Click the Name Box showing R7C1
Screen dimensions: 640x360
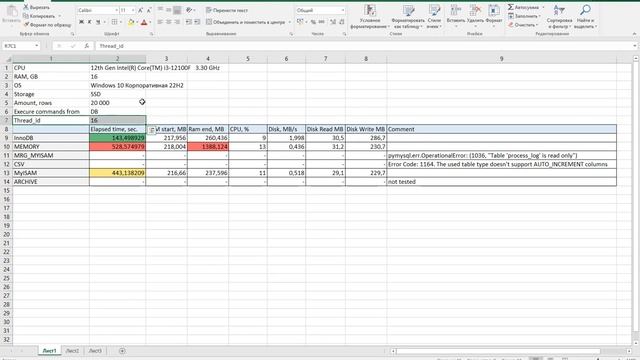(x=21, y=46)
